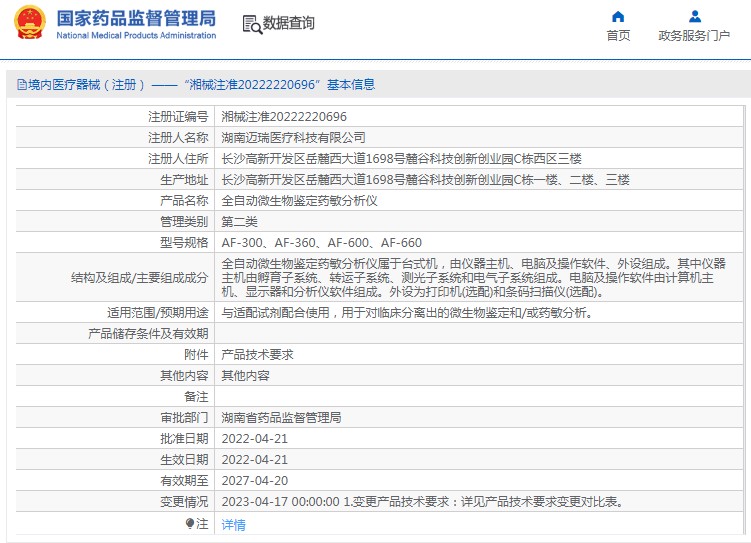The width and height of the screenshot is (751, 543).
Task: Open the 政务服务门户 link
Action: (x=694, y=36)
